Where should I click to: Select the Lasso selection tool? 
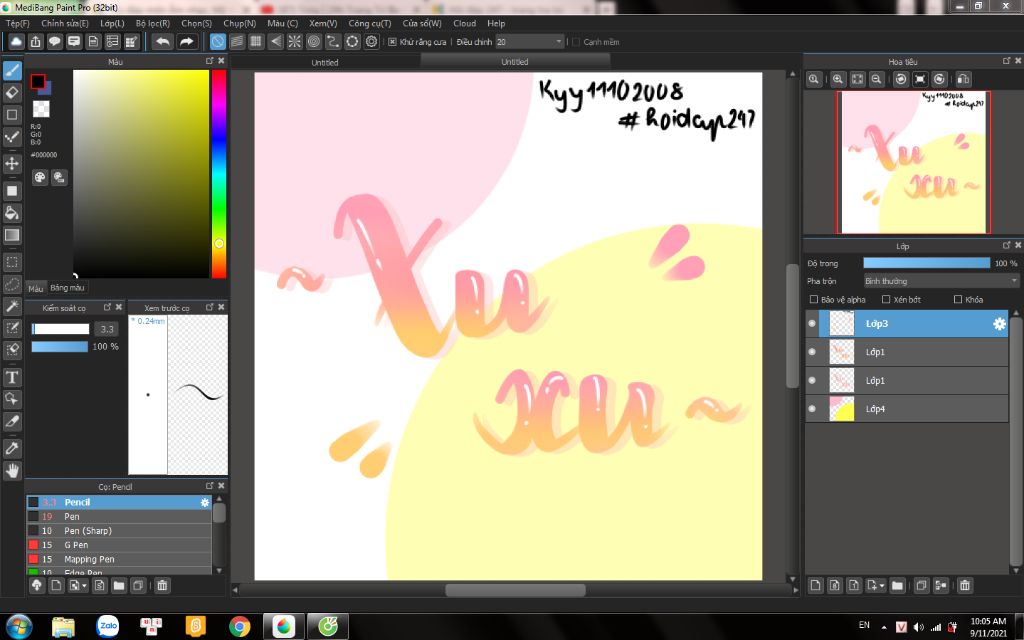pos(12,285)
